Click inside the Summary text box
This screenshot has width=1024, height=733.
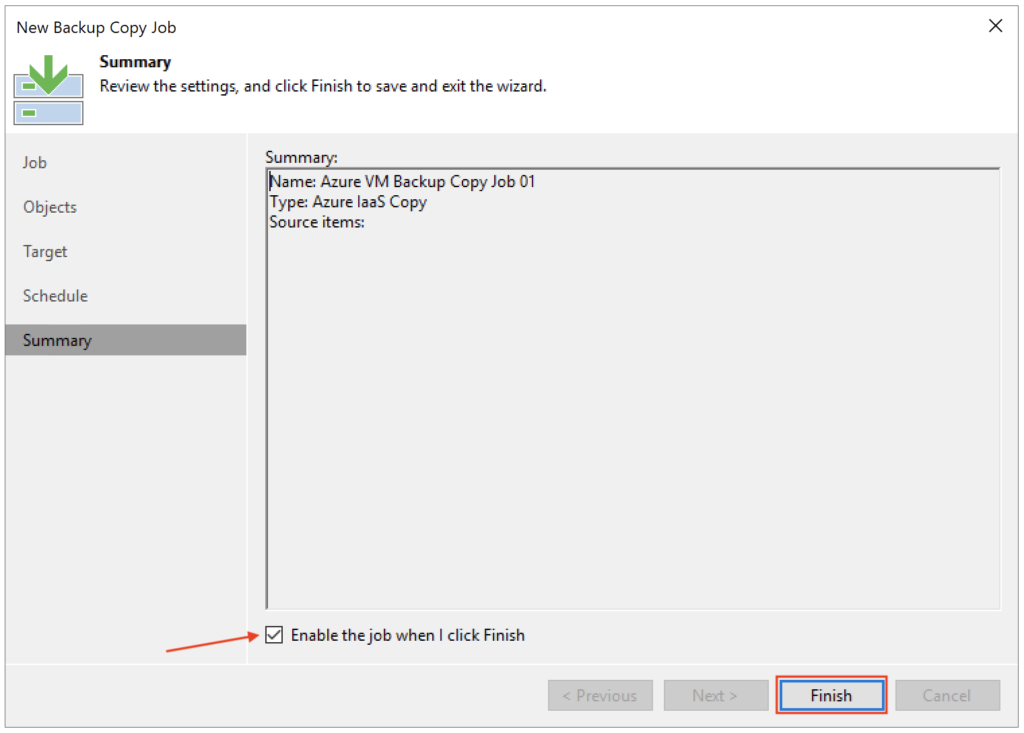[633, 389]
